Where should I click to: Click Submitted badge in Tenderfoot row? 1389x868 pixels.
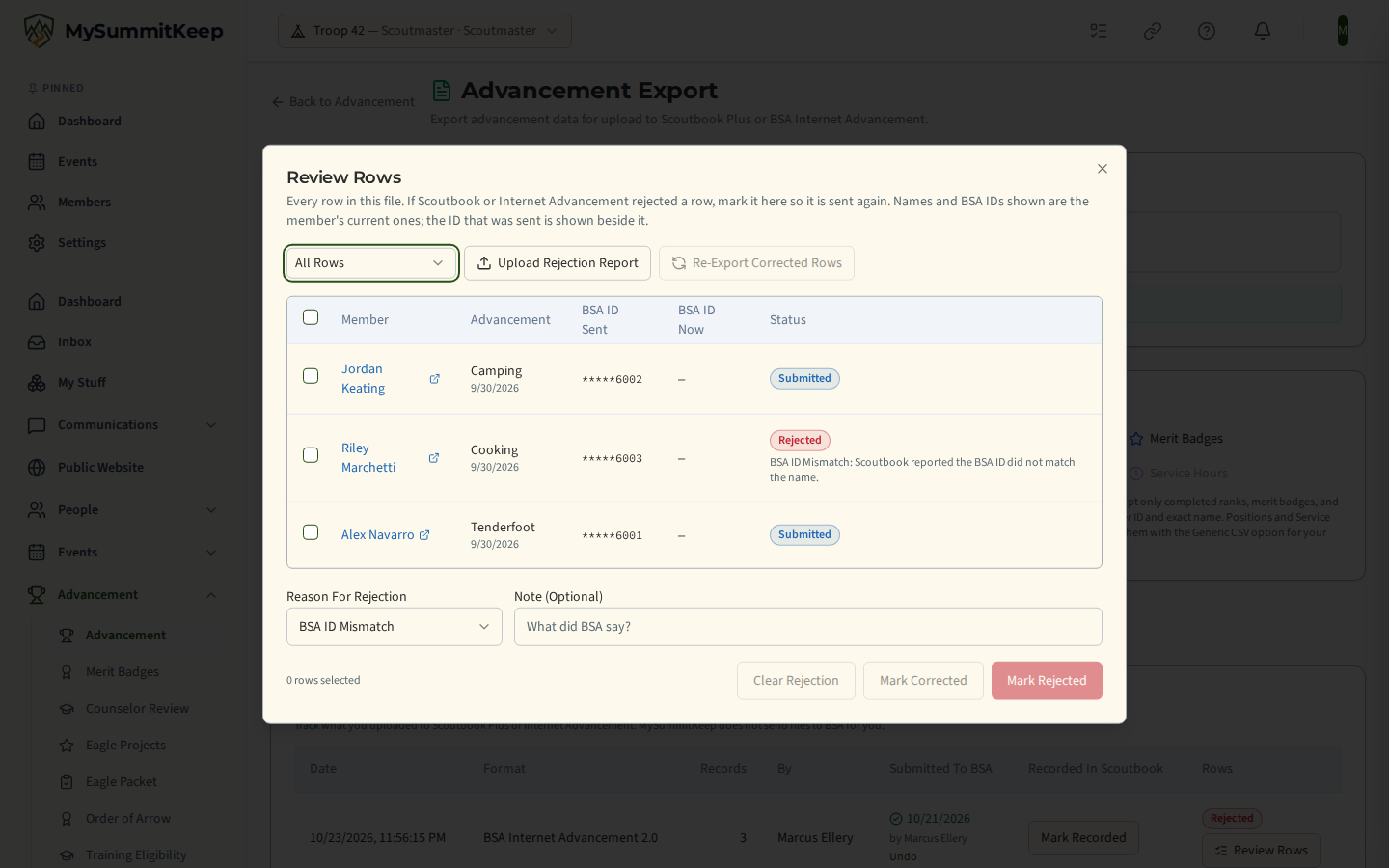[804, 535]
